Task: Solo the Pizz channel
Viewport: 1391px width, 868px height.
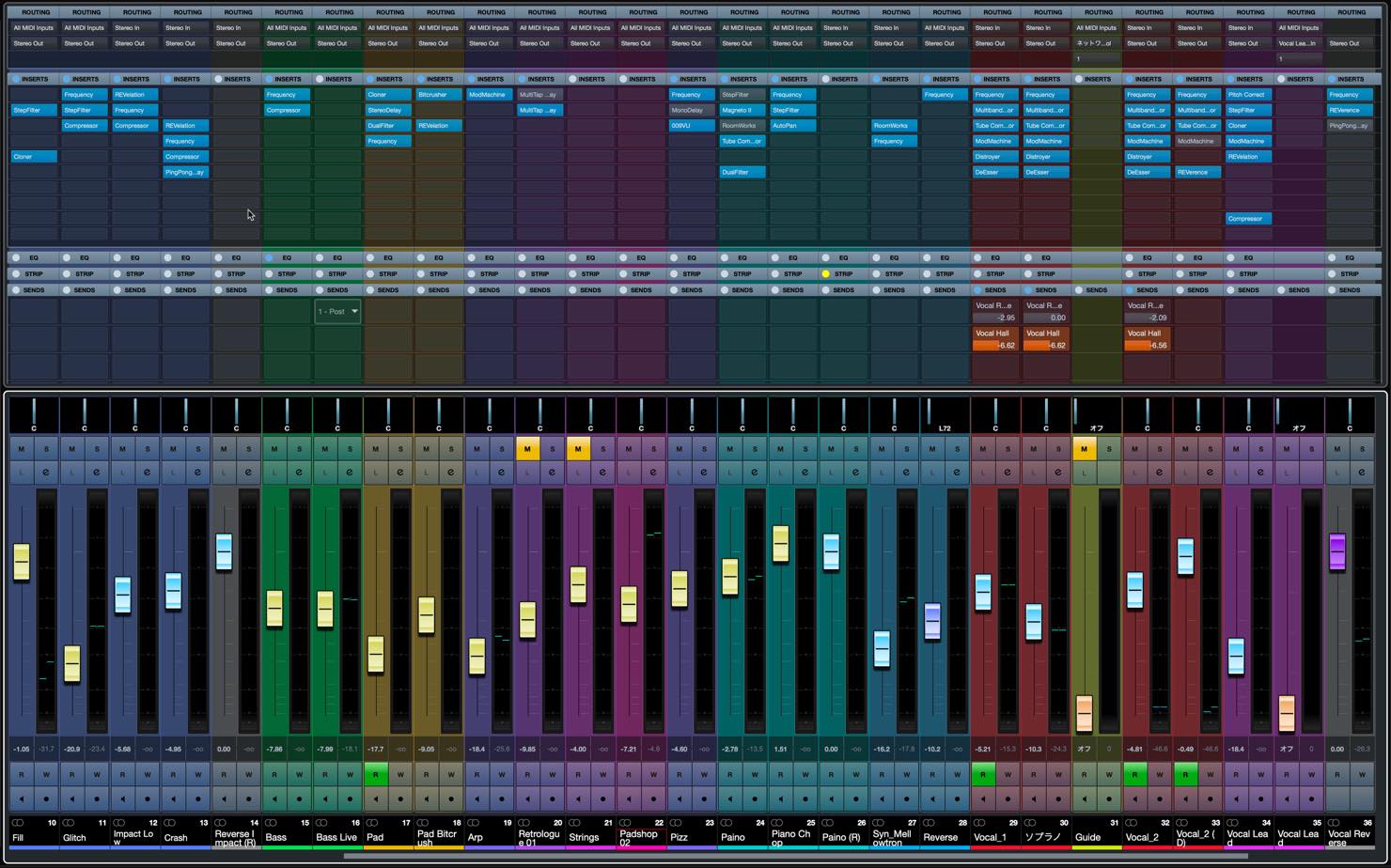Action: pos(704,449)
